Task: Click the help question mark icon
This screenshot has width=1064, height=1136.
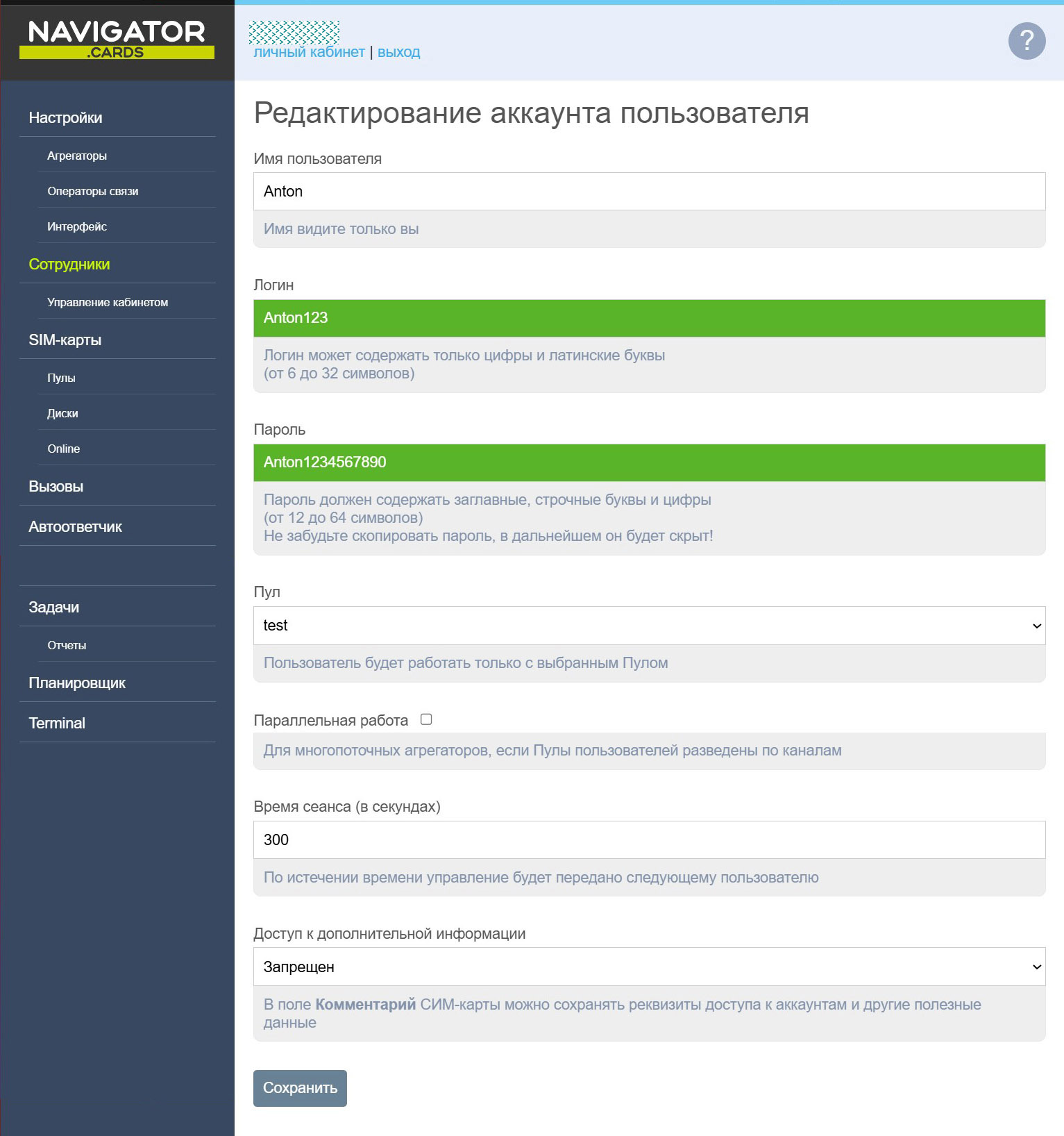Action: [x=1027, y=41]
